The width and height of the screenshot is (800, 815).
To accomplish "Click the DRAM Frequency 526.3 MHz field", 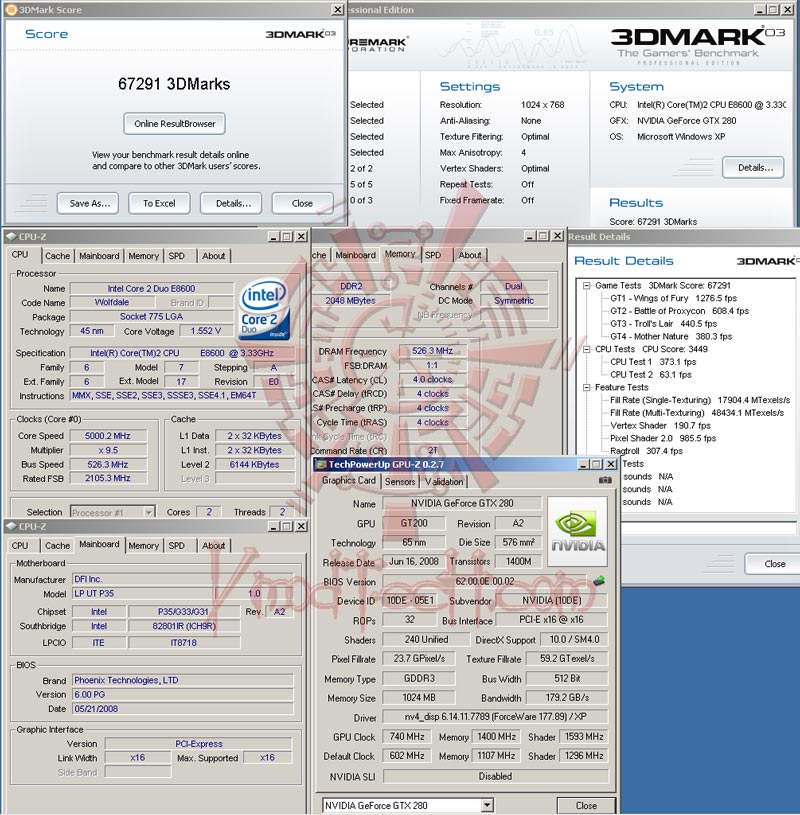I will 432,351.
